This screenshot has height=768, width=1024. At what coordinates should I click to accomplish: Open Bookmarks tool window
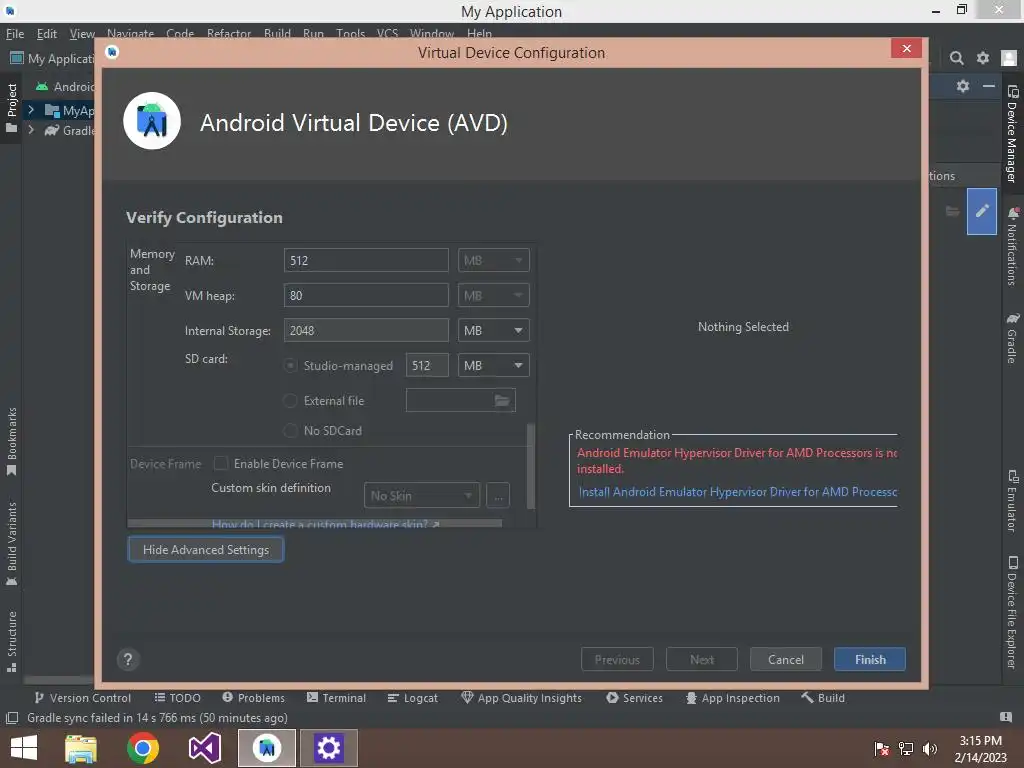tap(11, 441)
